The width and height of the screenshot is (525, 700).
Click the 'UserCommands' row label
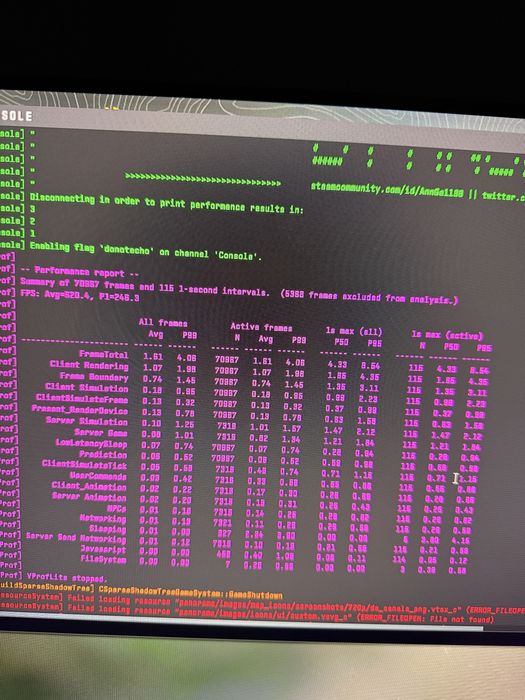pyautogui.click(x=98, y=475)
